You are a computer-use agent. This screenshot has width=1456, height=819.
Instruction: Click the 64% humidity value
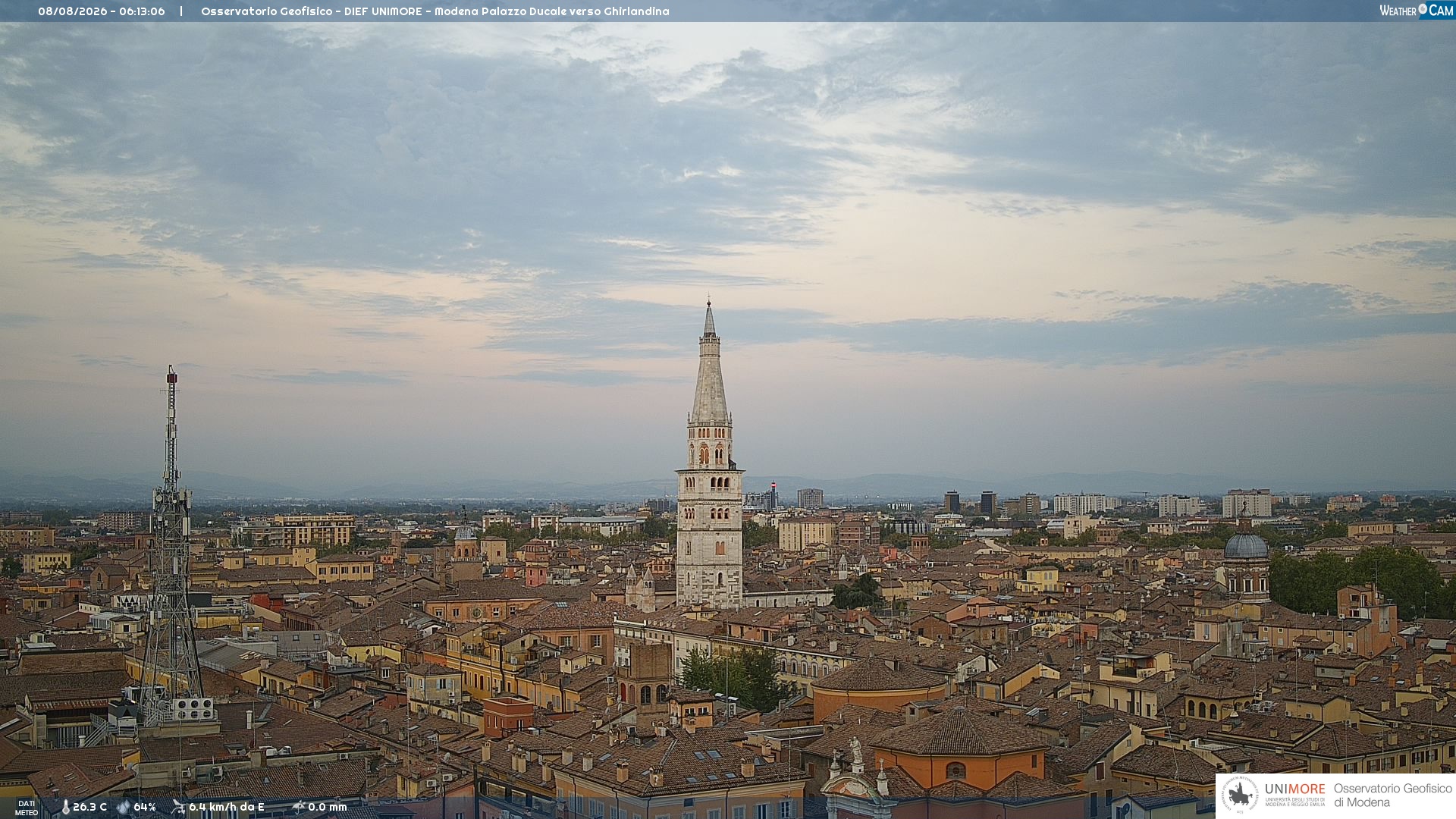[x=145, y=807]
